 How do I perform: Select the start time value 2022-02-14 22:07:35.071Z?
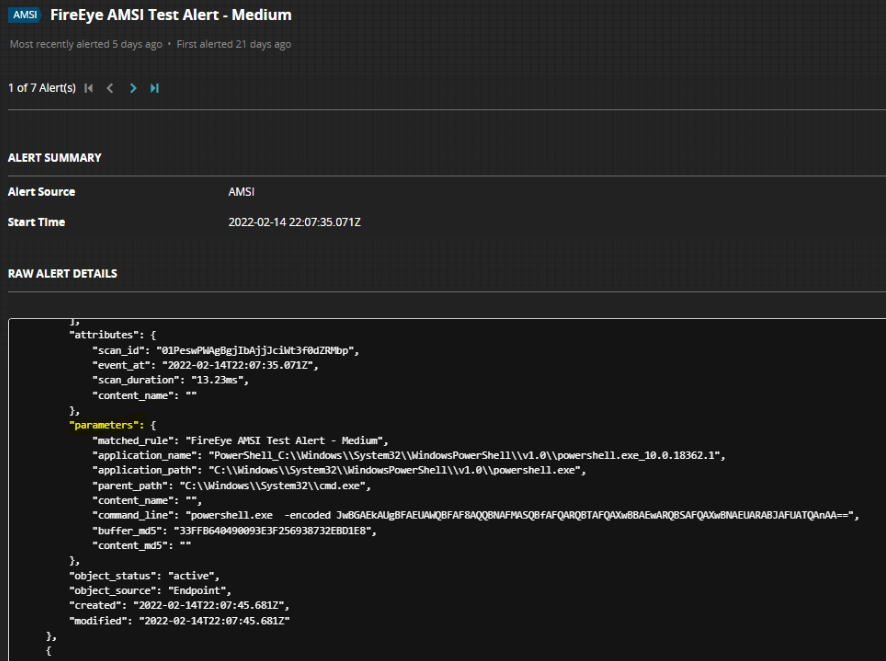[x=294, y=222]
